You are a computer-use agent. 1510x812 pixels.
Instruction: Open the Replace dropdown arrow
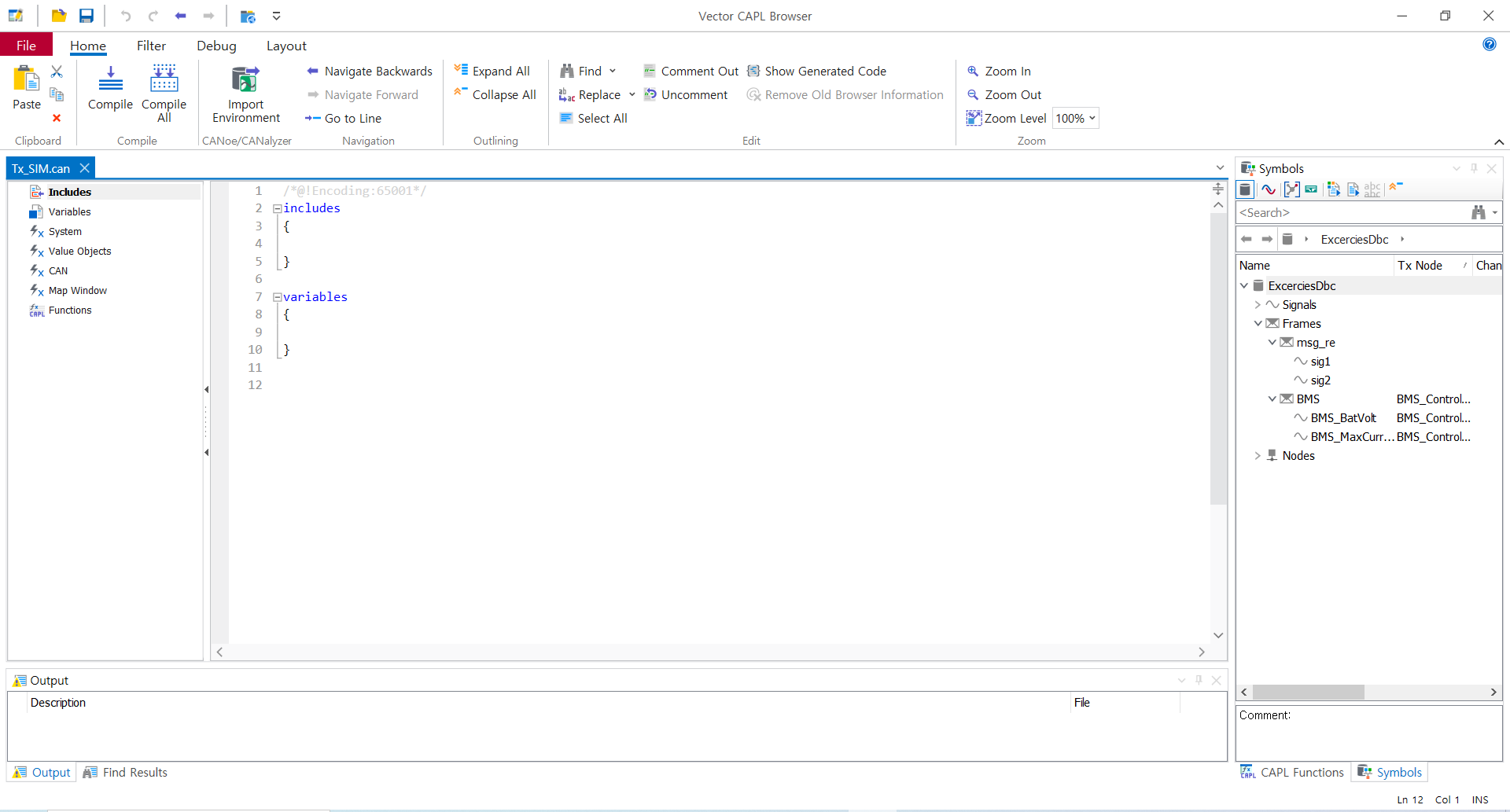(632, 94)
